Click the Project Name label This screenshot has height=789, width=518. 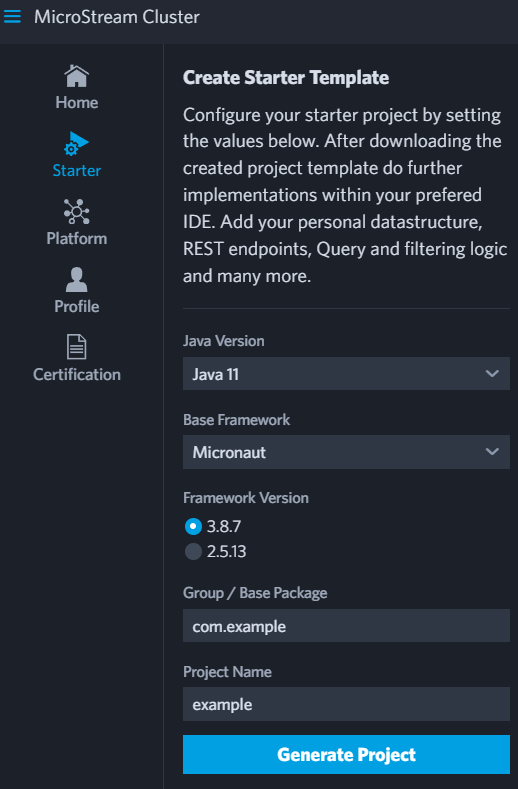pyautogui.click(x=227, y=672)
